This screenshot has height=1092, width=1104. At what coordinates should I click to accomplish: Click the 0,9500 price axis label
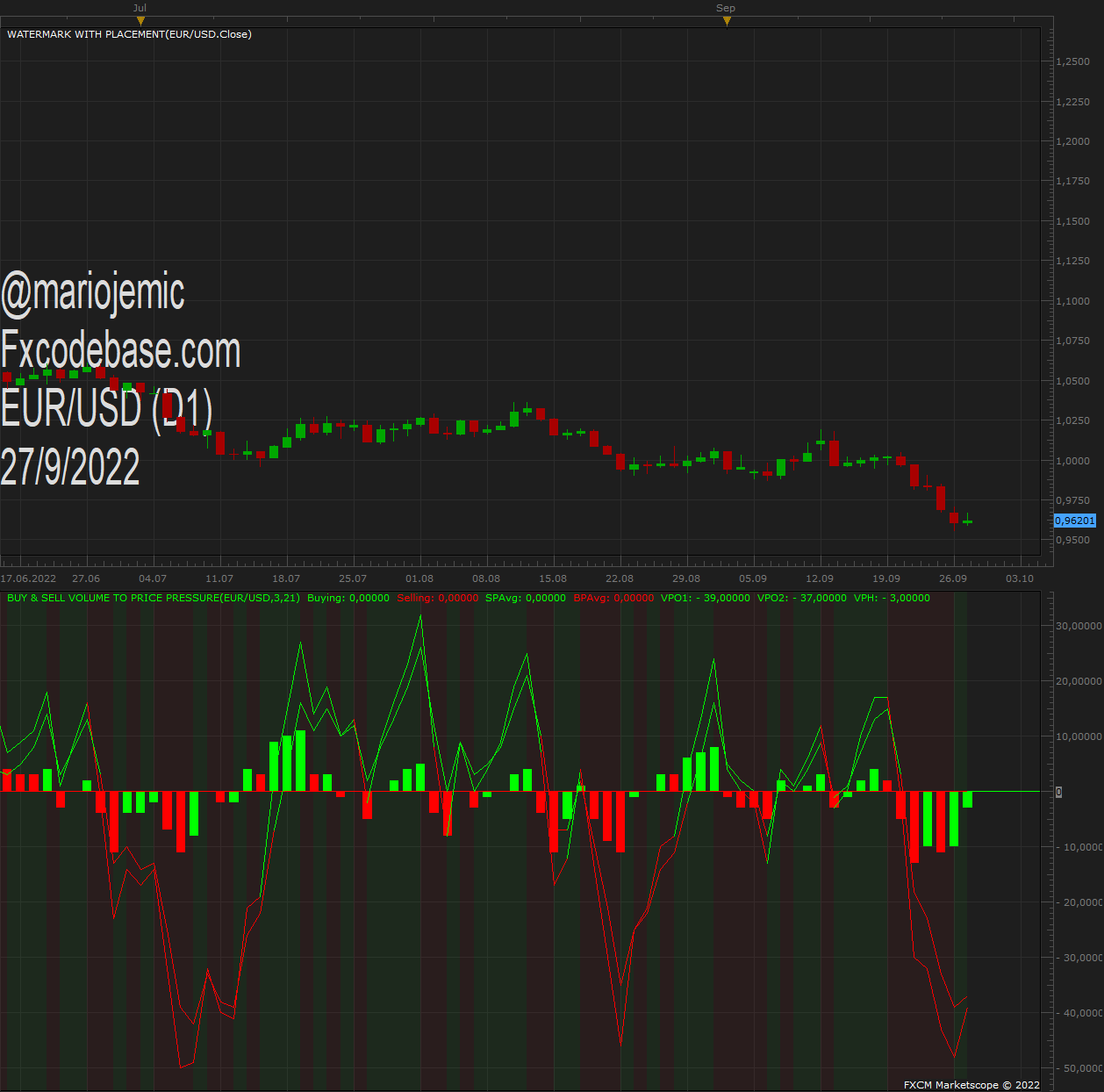coord(1073,540)
